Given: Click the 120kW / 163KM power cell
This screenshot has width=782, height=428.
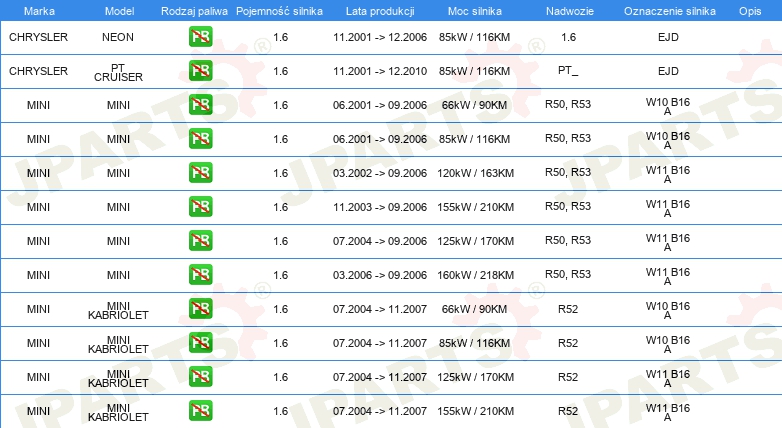Looking at the screenshot, I should (x=475, y=173).
